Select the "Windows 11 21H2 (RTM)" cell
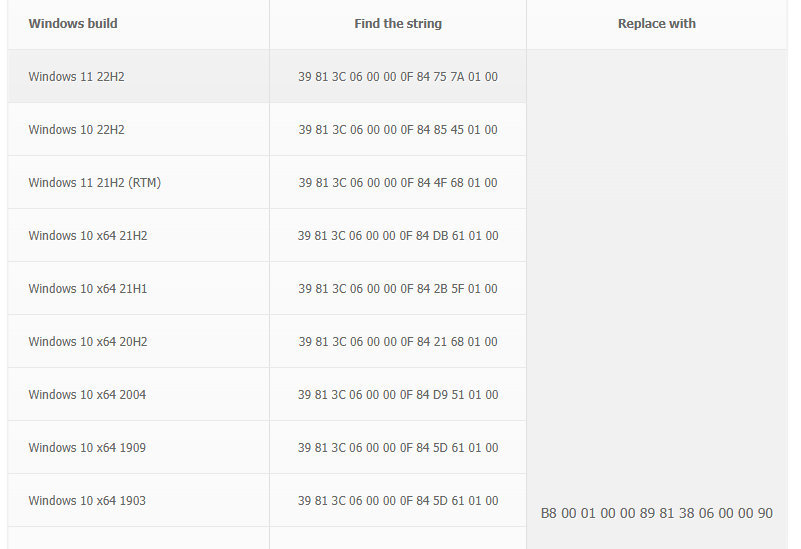The image size is (801, 549). (138, 183)
